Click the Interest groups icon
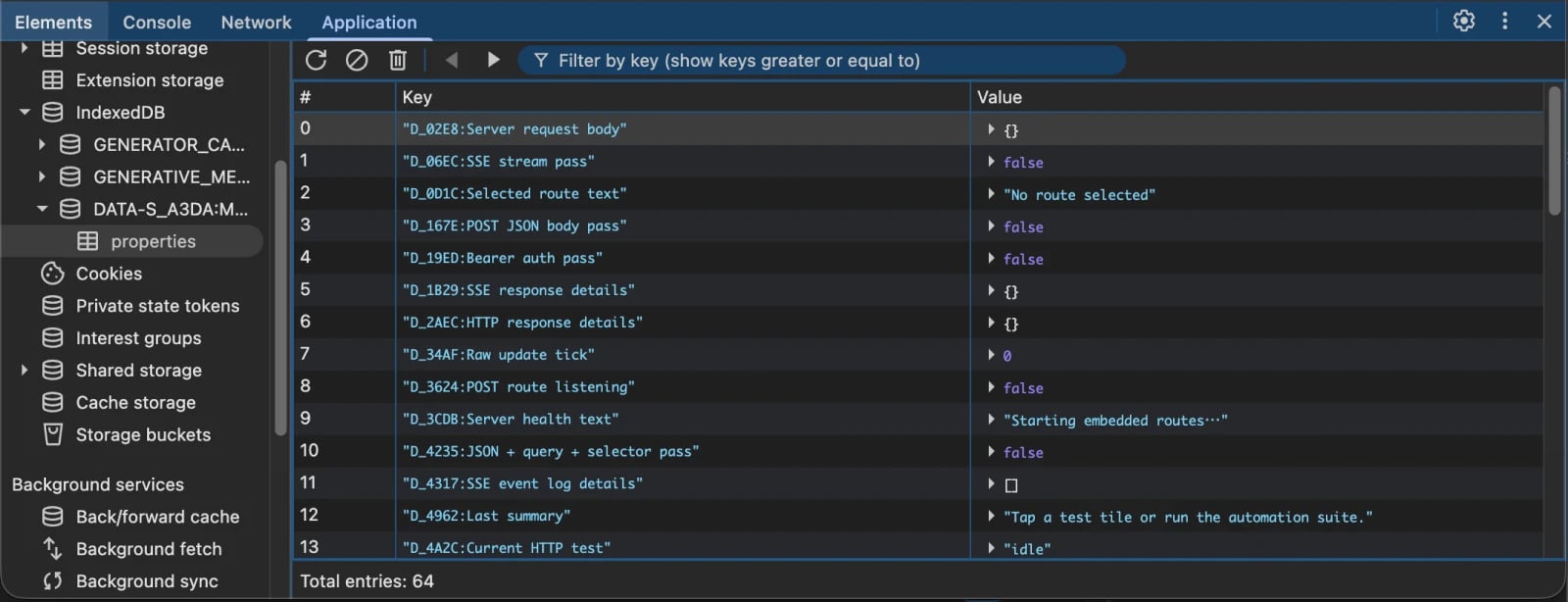This screenshot has width=1568, height=602. (53, 338)
